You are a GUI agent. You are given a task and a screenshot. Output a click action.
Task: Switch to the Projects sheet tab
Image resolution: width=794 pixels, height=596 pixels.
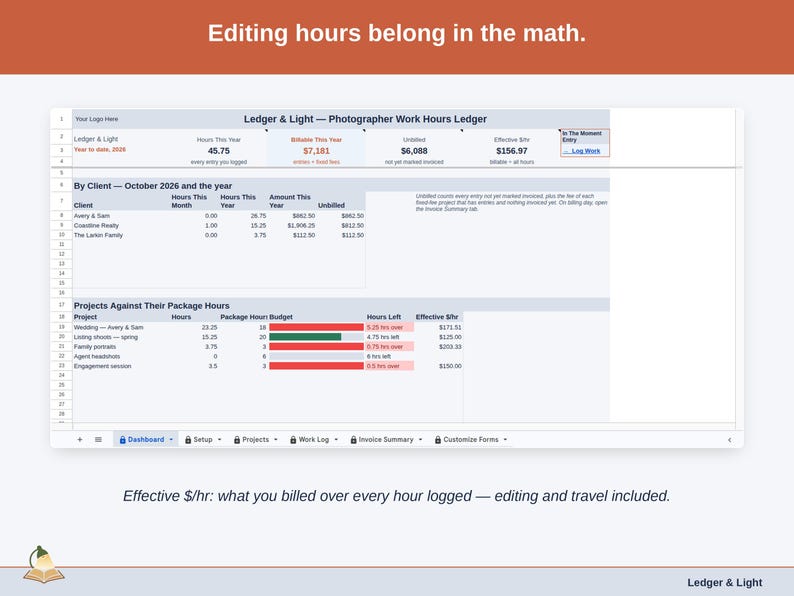coord(255,440)
